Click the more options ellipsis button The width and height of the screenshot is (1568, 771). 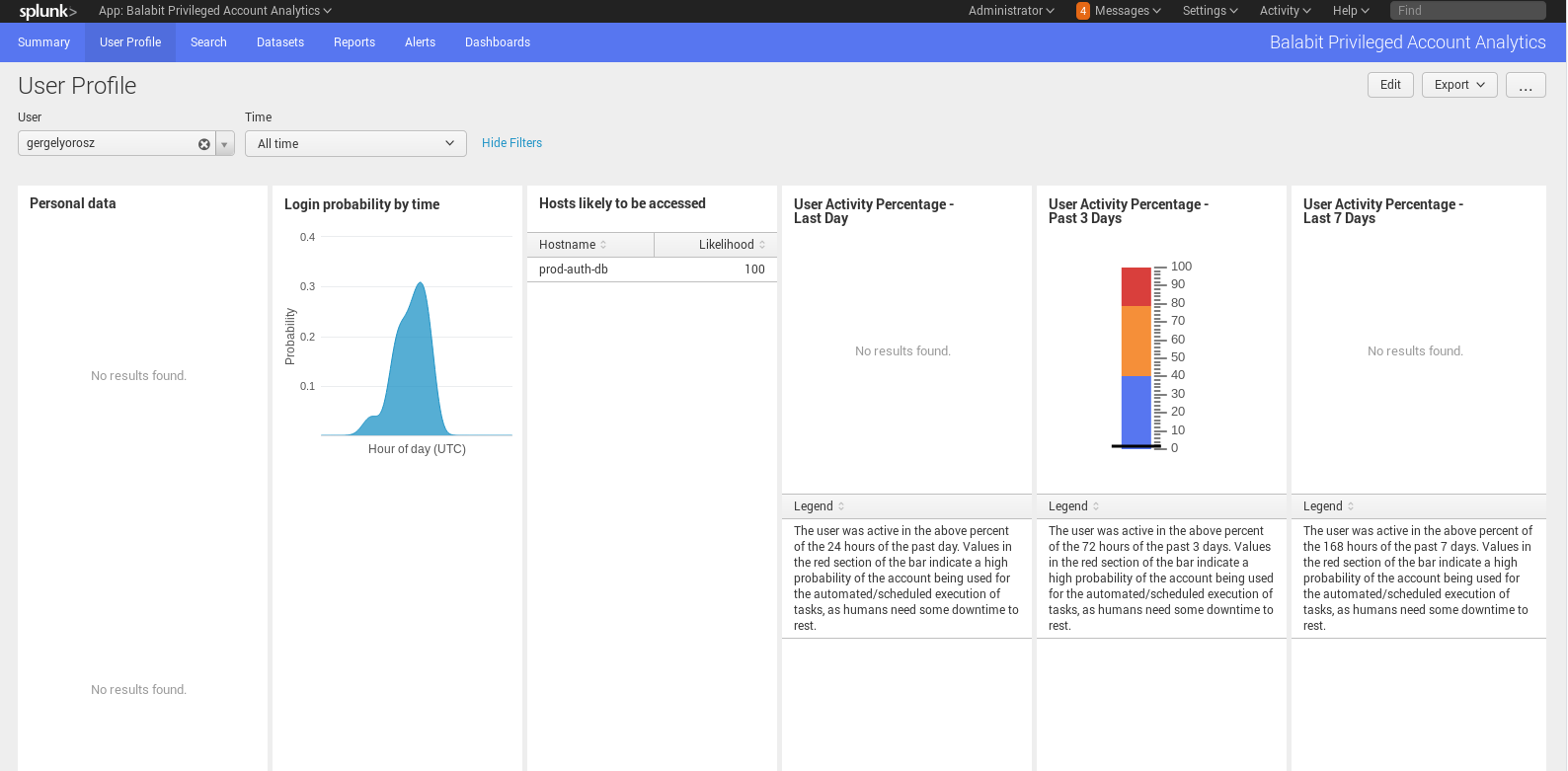click(x=1526, y=85)
